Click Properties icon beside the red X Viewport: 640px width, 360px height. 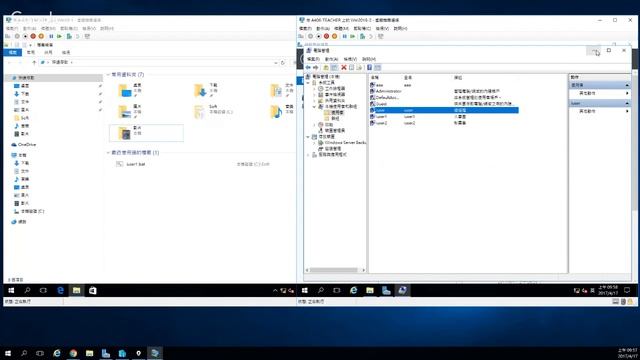pos(351,67)
